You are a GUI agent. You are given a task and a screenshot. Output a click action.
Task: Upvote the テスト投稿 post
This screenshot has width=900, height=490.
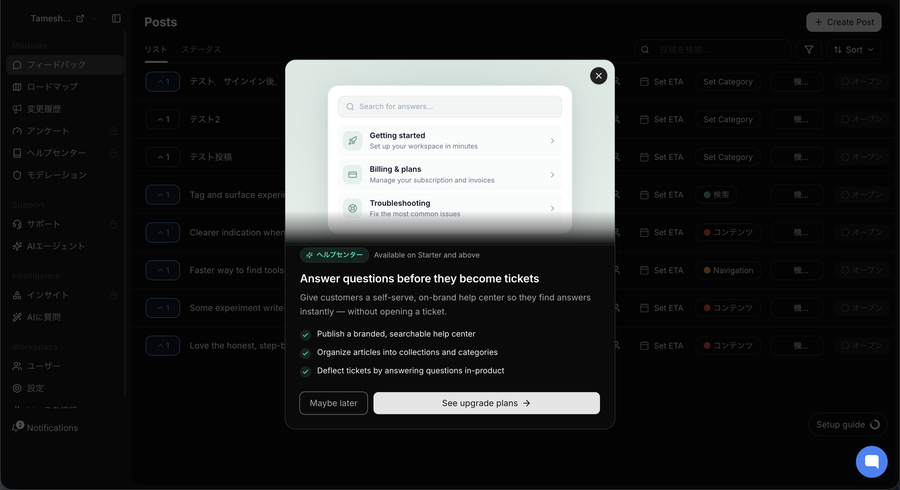coord(162,157)
